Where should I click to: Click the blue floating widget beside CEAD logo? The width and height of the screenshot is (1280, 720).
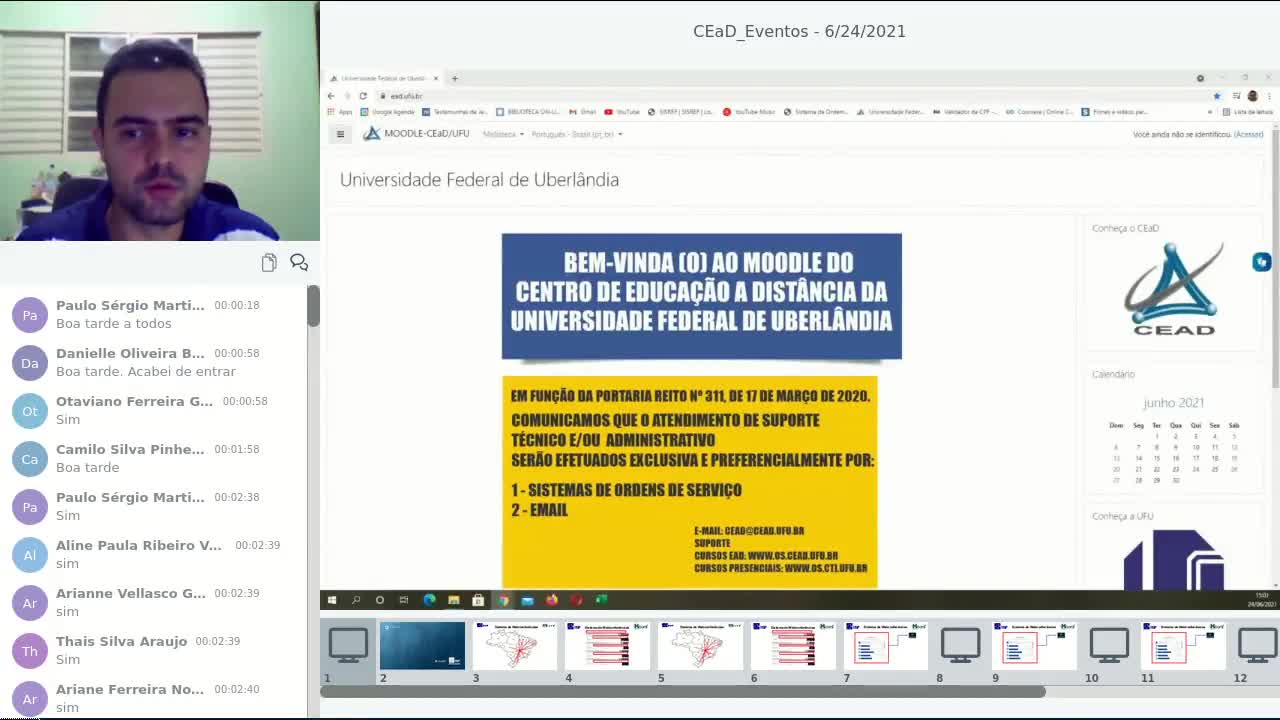tap(1261, 261)
